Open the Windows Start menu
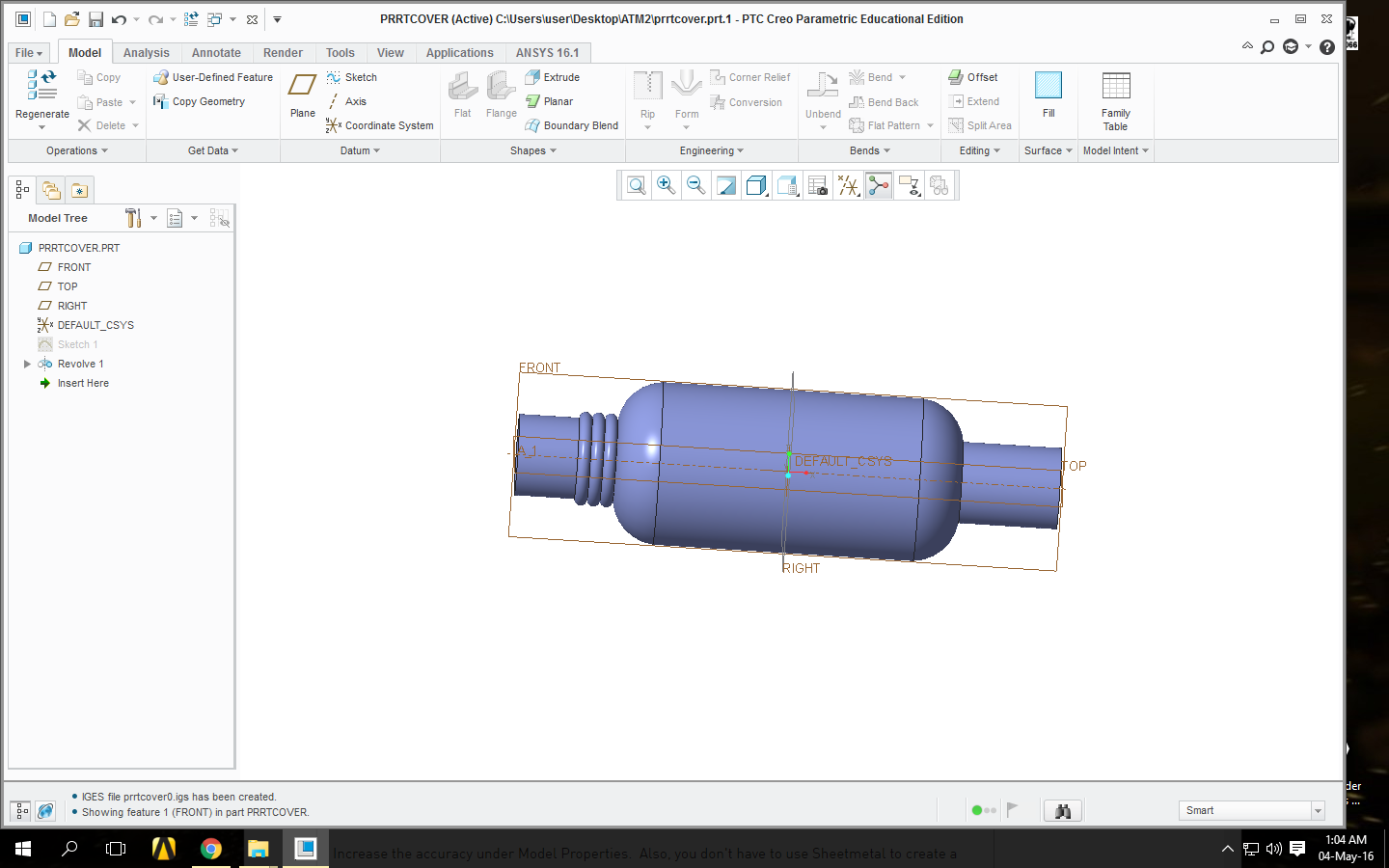1389x868 pixels. 23,849
